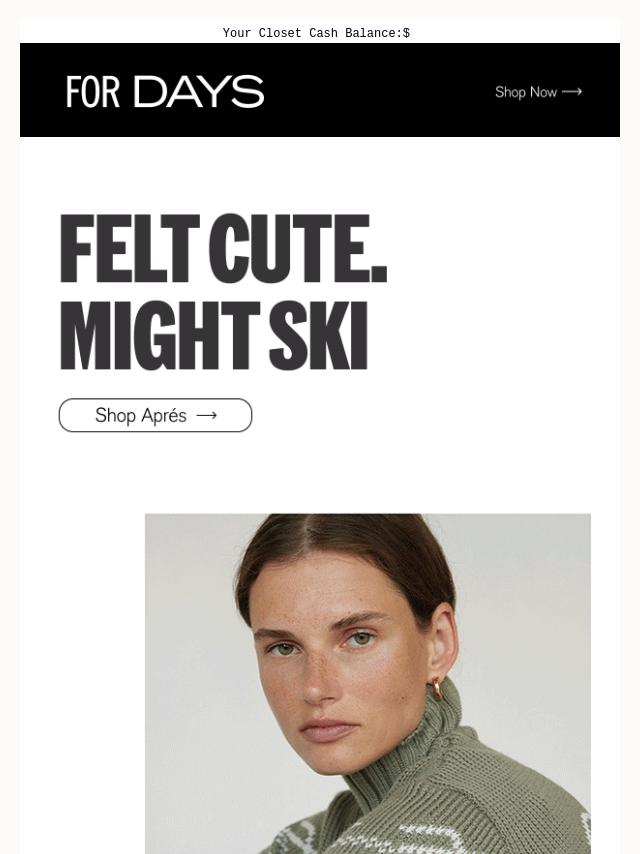Click the gold hoop earring in photo
The height and width of the screenshot is (854, 640).
437,688
